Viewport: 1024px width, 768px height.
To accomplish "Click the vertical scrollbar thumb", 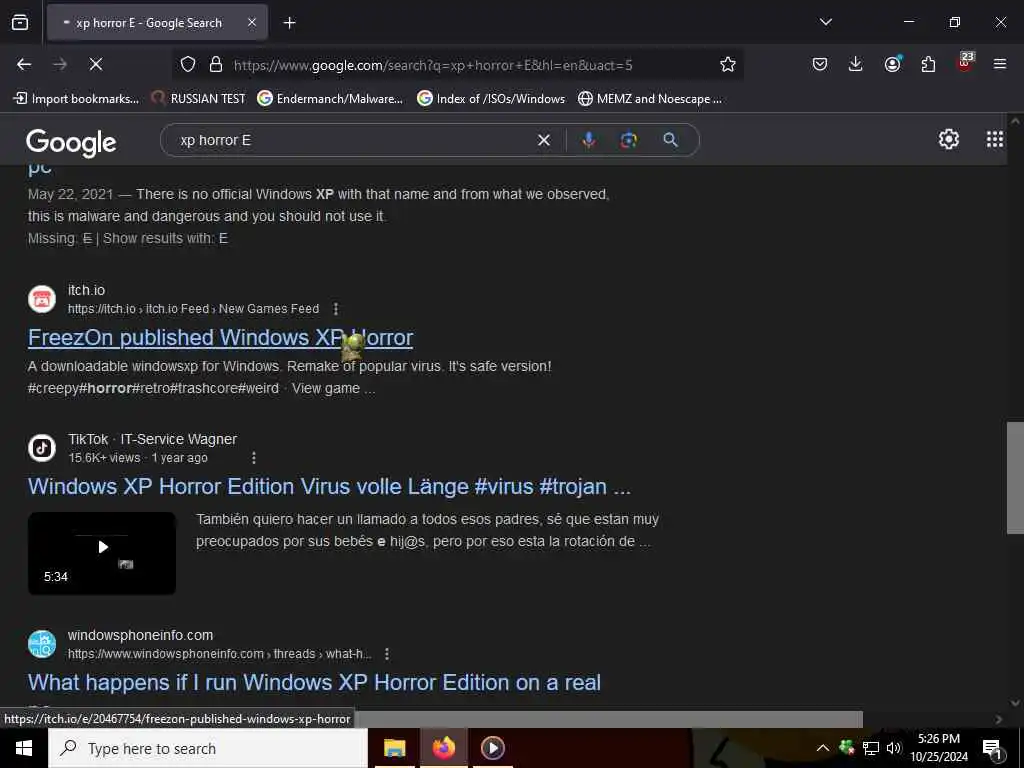I will (x=1015, y=478).
